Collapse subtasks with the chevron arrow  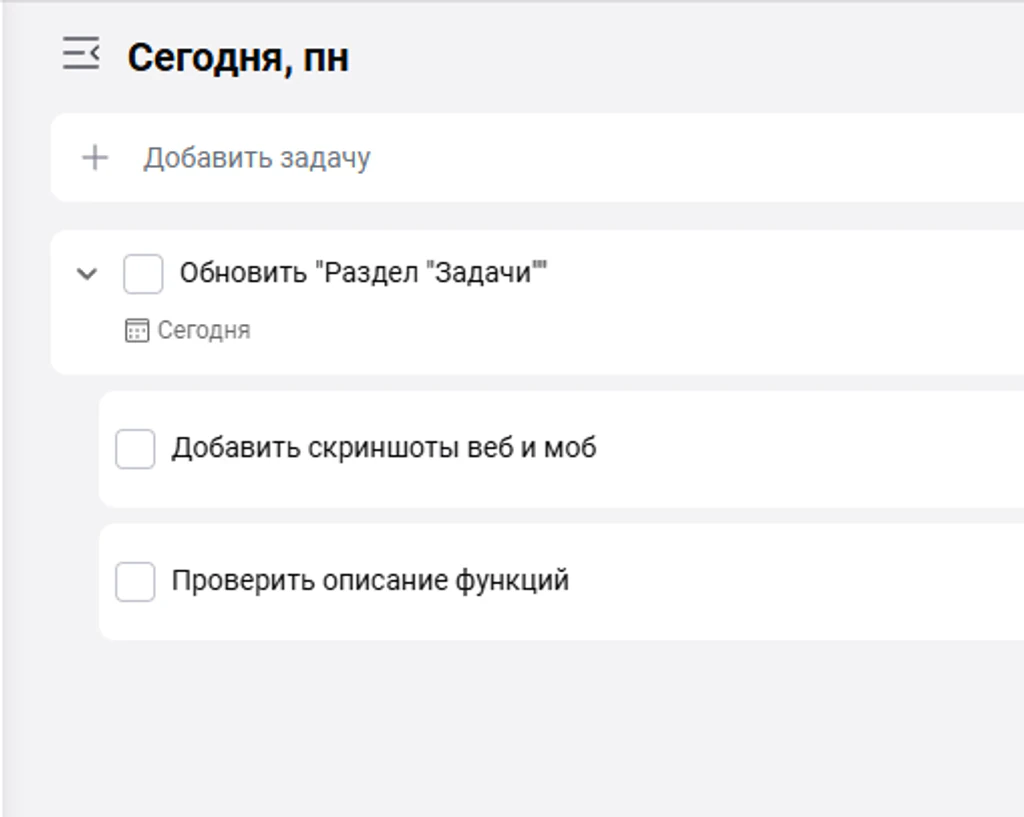tap(87, 274)
